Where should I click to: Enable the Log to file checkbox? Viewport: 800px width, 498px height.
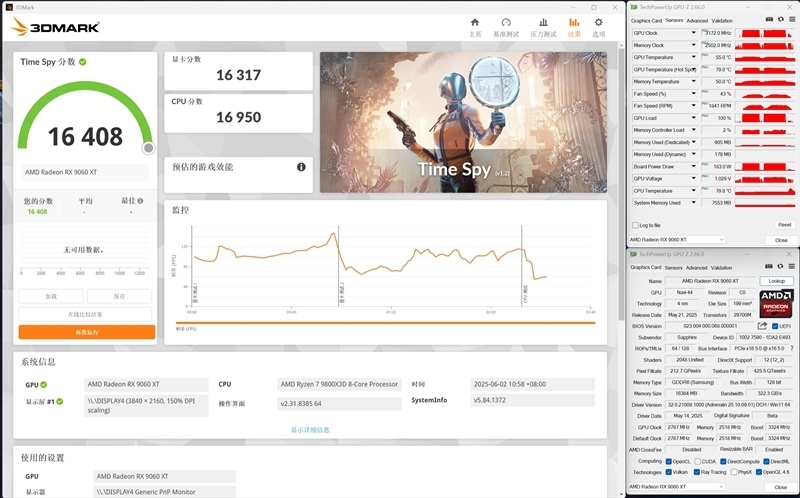tap(635, 225)
